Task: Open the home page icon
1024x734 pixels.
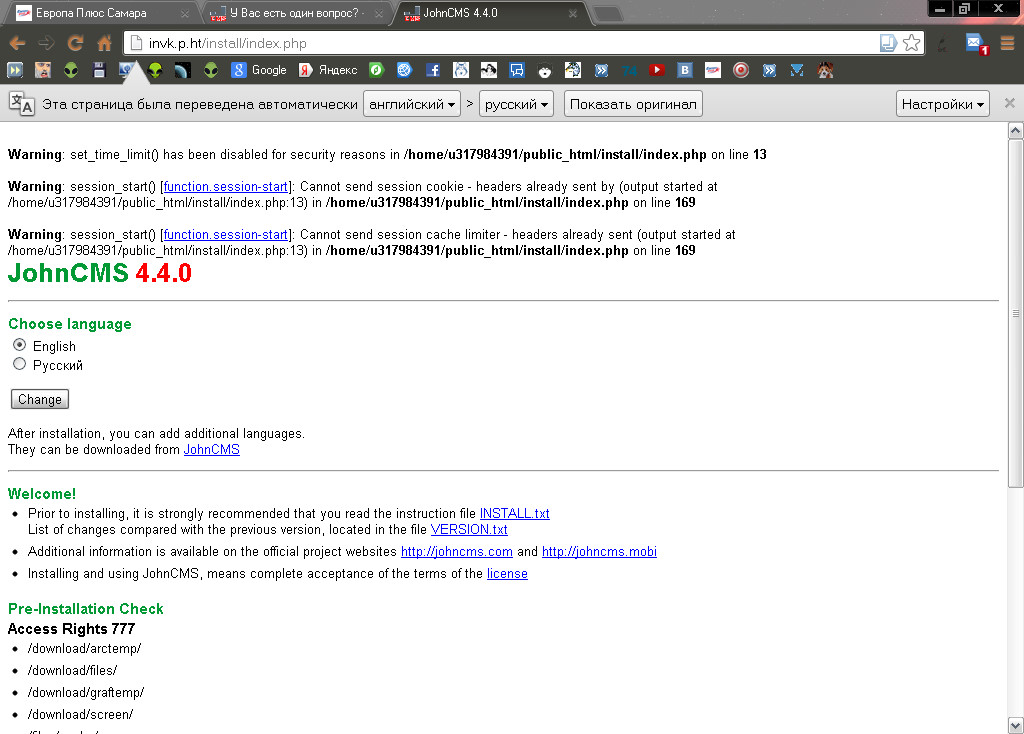Action: pos(104,44)
